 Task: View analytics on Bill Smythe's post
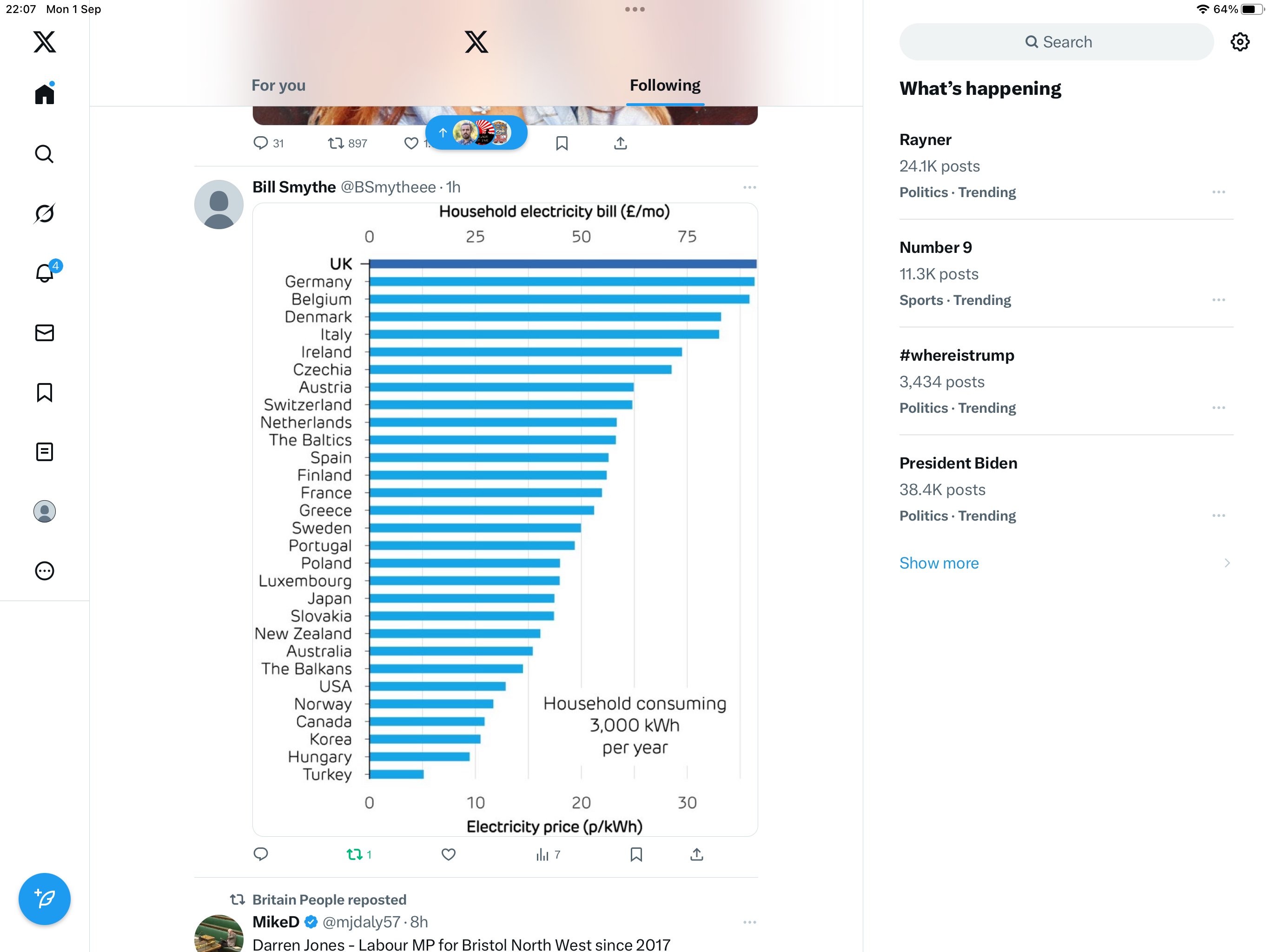pos(542,854)
